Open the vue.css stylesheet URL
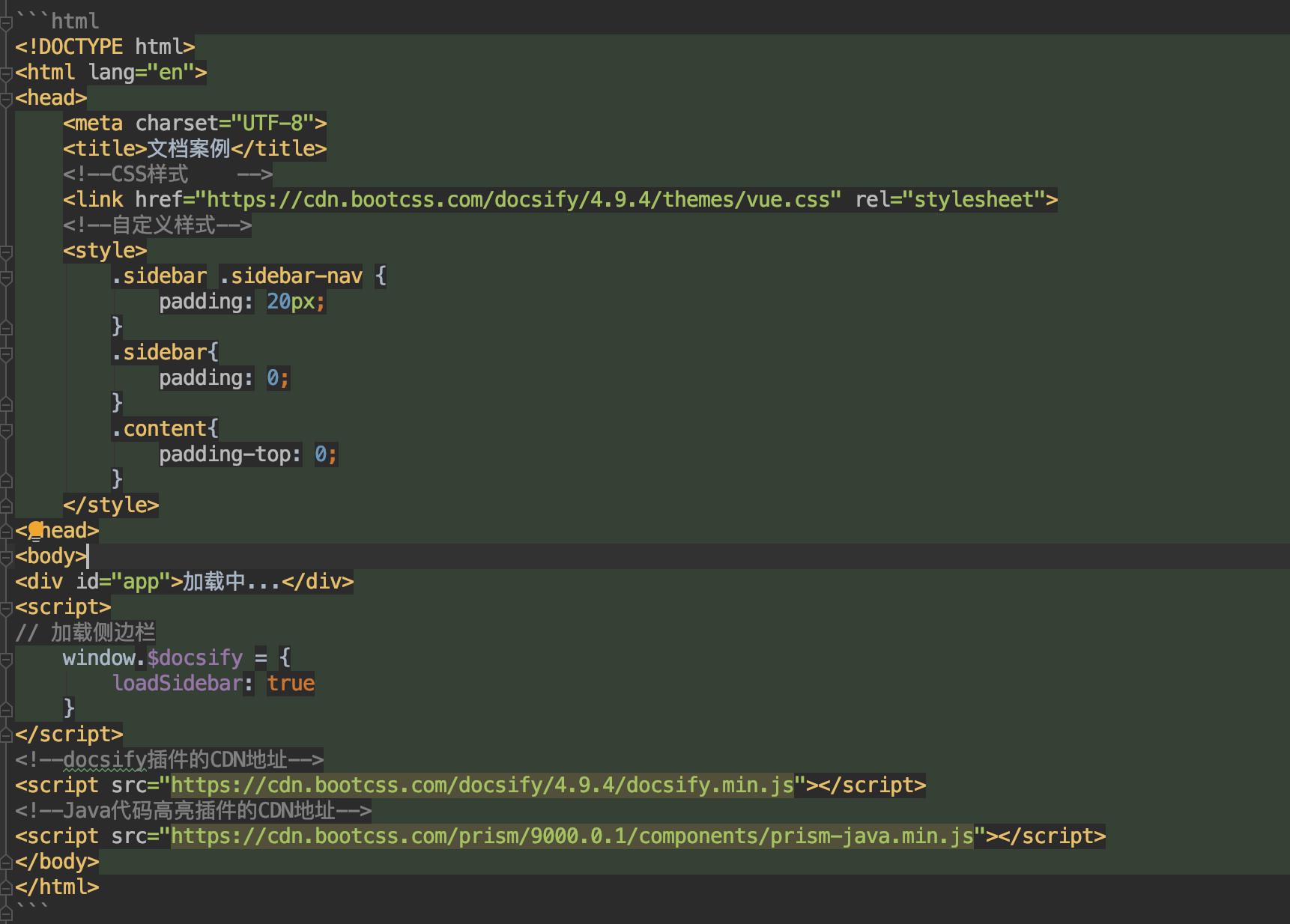The image size is (1290, 924). click(518, 200)
